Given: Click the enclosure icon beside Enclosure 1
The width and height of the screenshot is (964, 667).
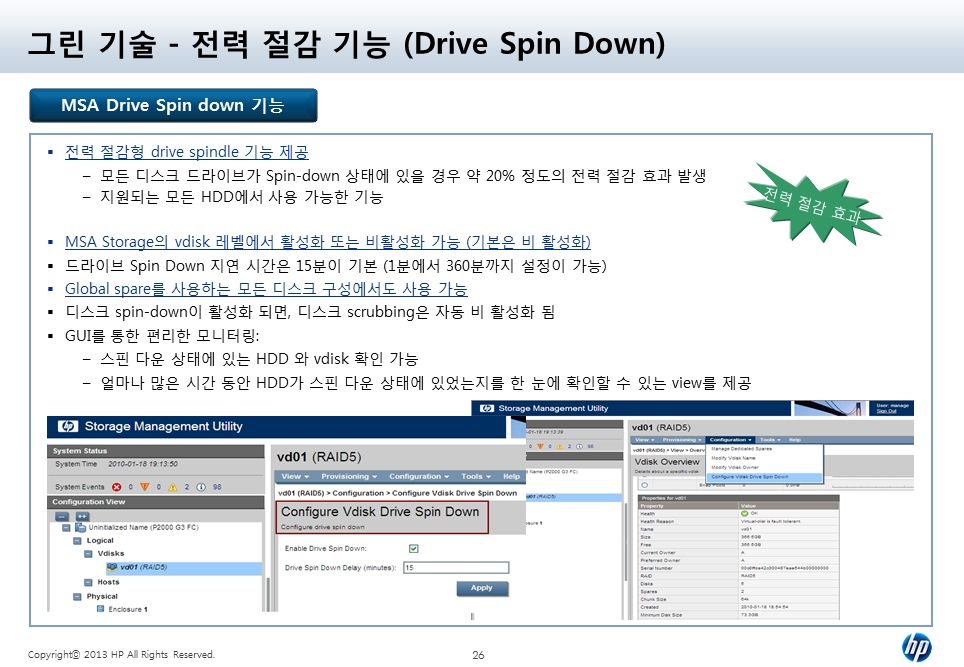Looking at the screenshot, I should click(100, 609).
